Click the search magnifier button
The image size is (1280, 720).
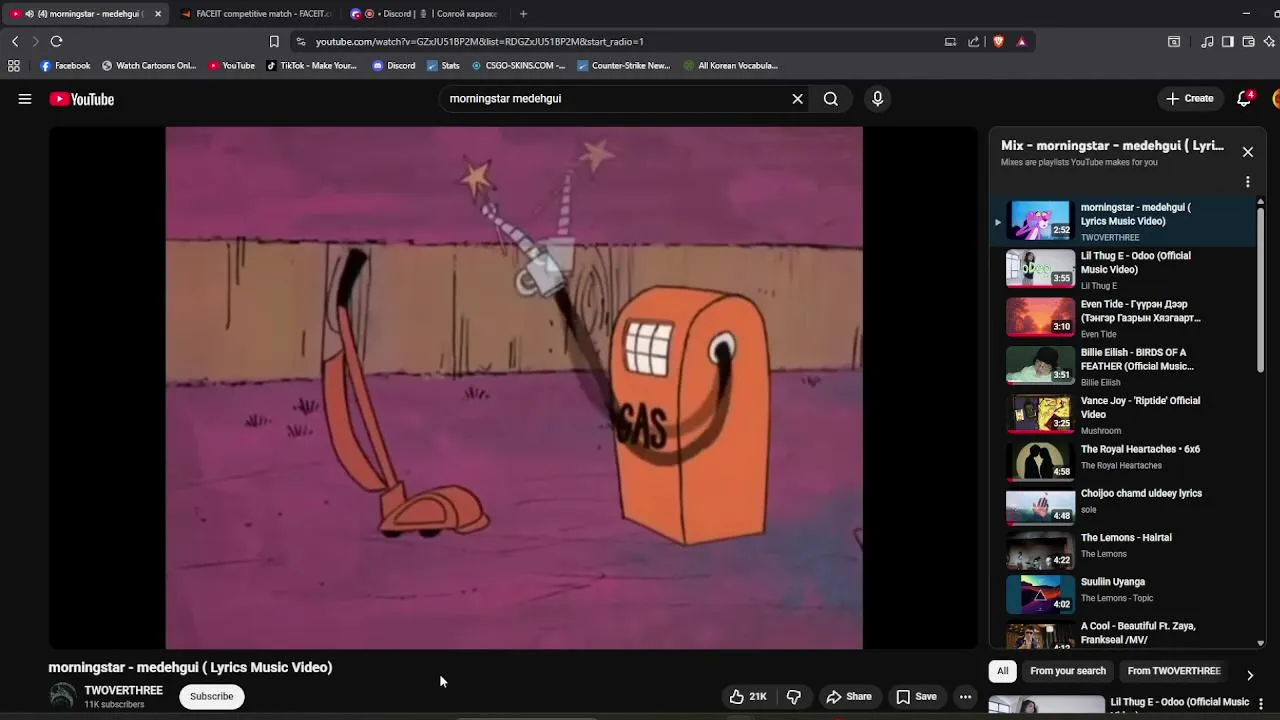[831, 99]
